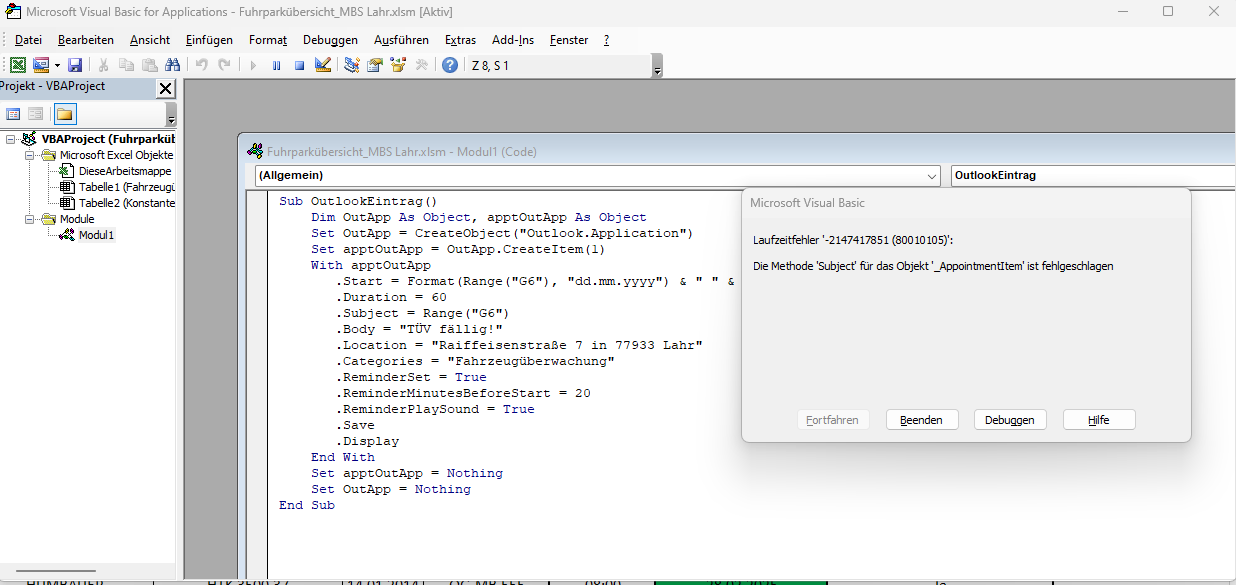Select the VBAProject root label

[108, 139]
